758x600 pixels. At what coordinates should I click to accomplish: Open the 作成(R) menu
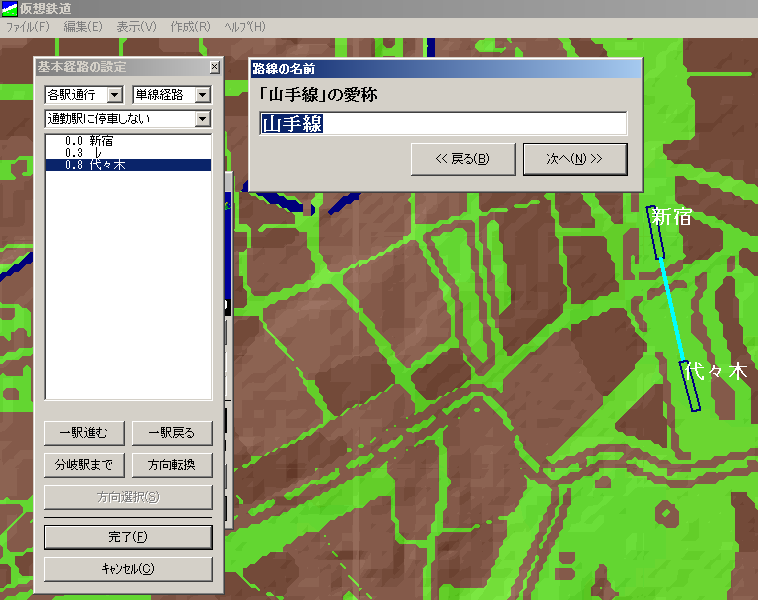click(x=190, y=27)
